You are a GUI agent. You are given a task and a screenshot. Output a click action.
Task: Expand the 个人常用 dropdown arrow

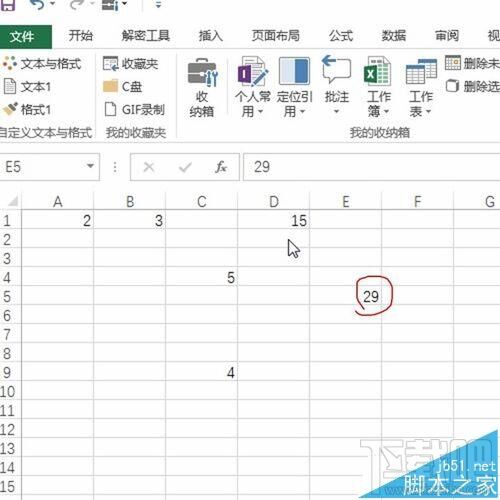point(260,112)
